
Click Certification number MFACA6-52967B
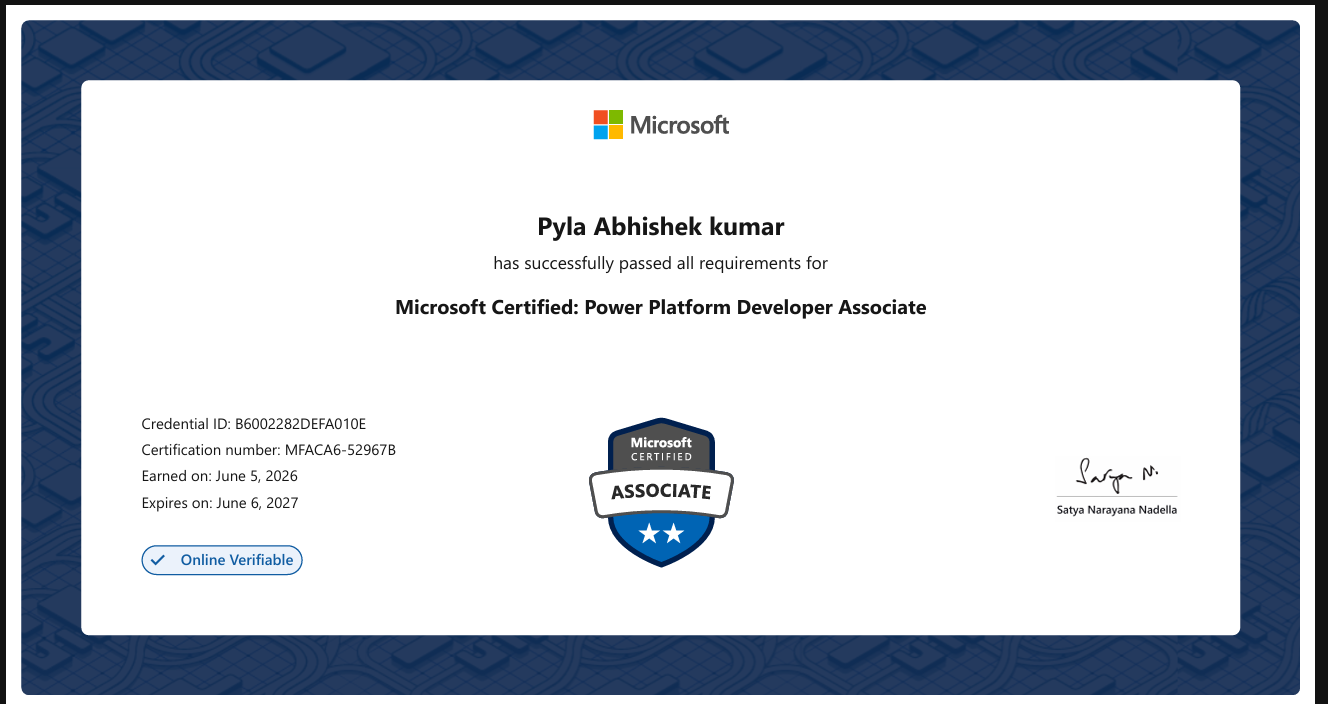[x=269, y=450]
